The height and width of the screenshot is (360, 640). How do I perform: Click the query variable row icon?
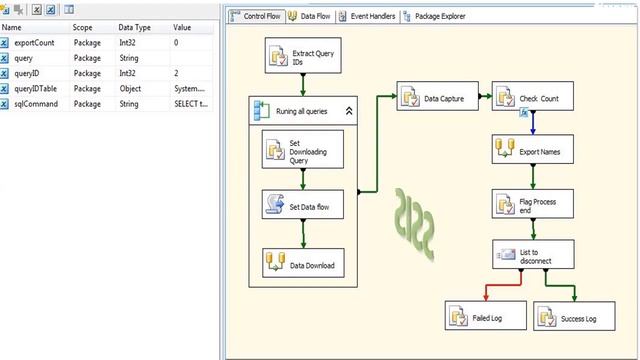pos(4,58)
